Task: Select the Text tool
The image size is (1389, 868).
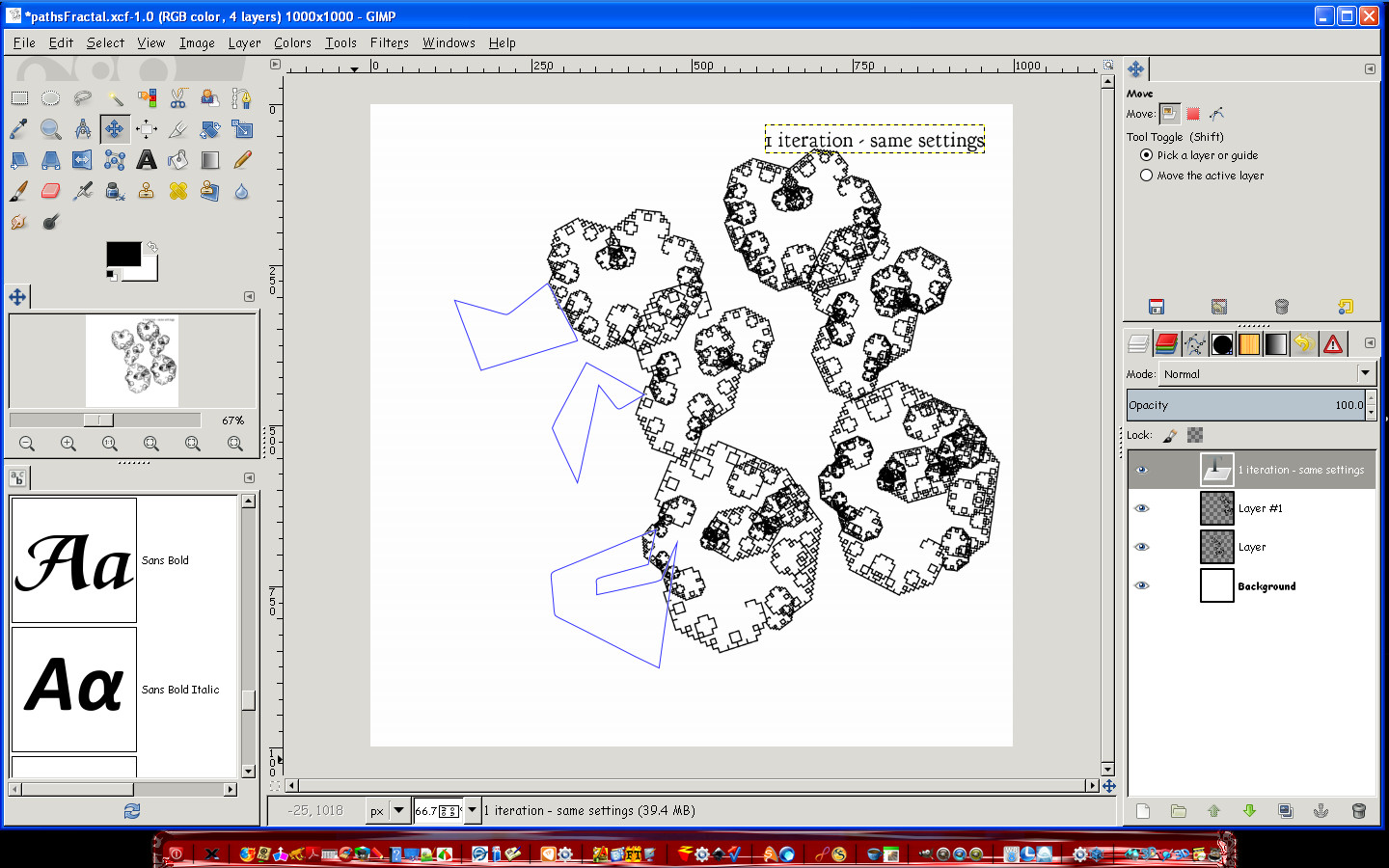Action: [147, 160]
